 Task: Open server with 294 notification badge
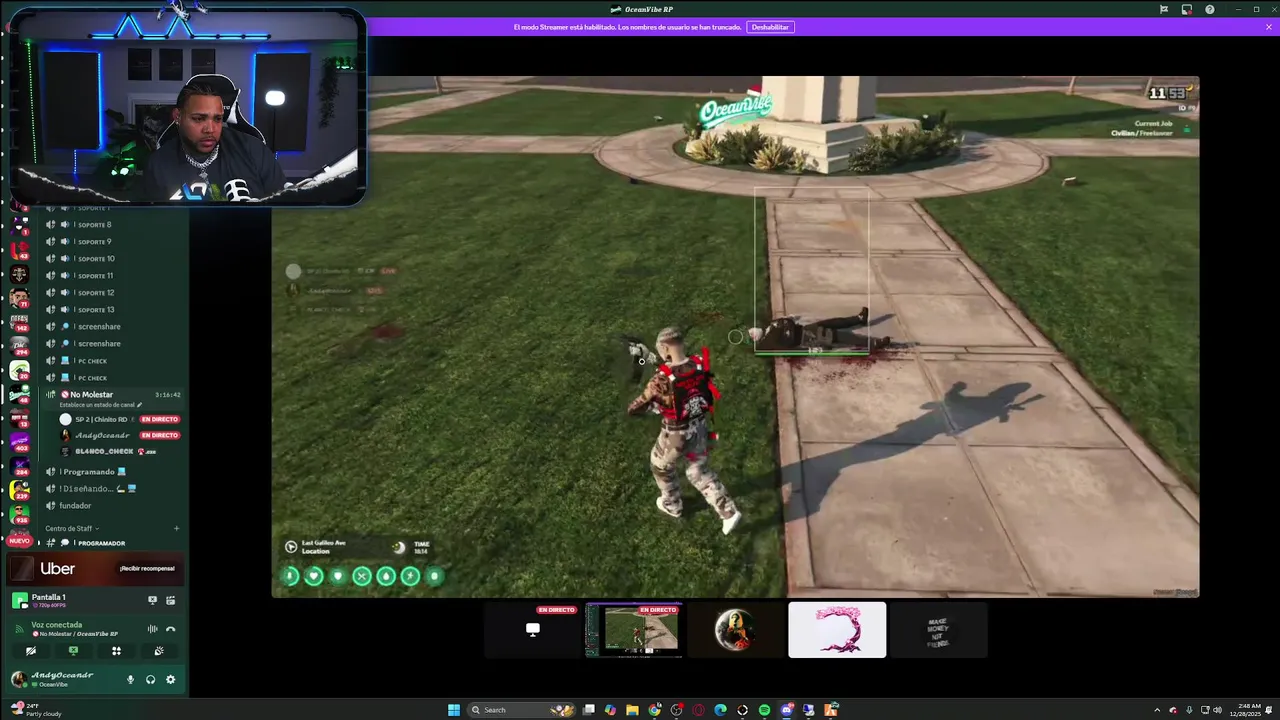coord(19,346)
